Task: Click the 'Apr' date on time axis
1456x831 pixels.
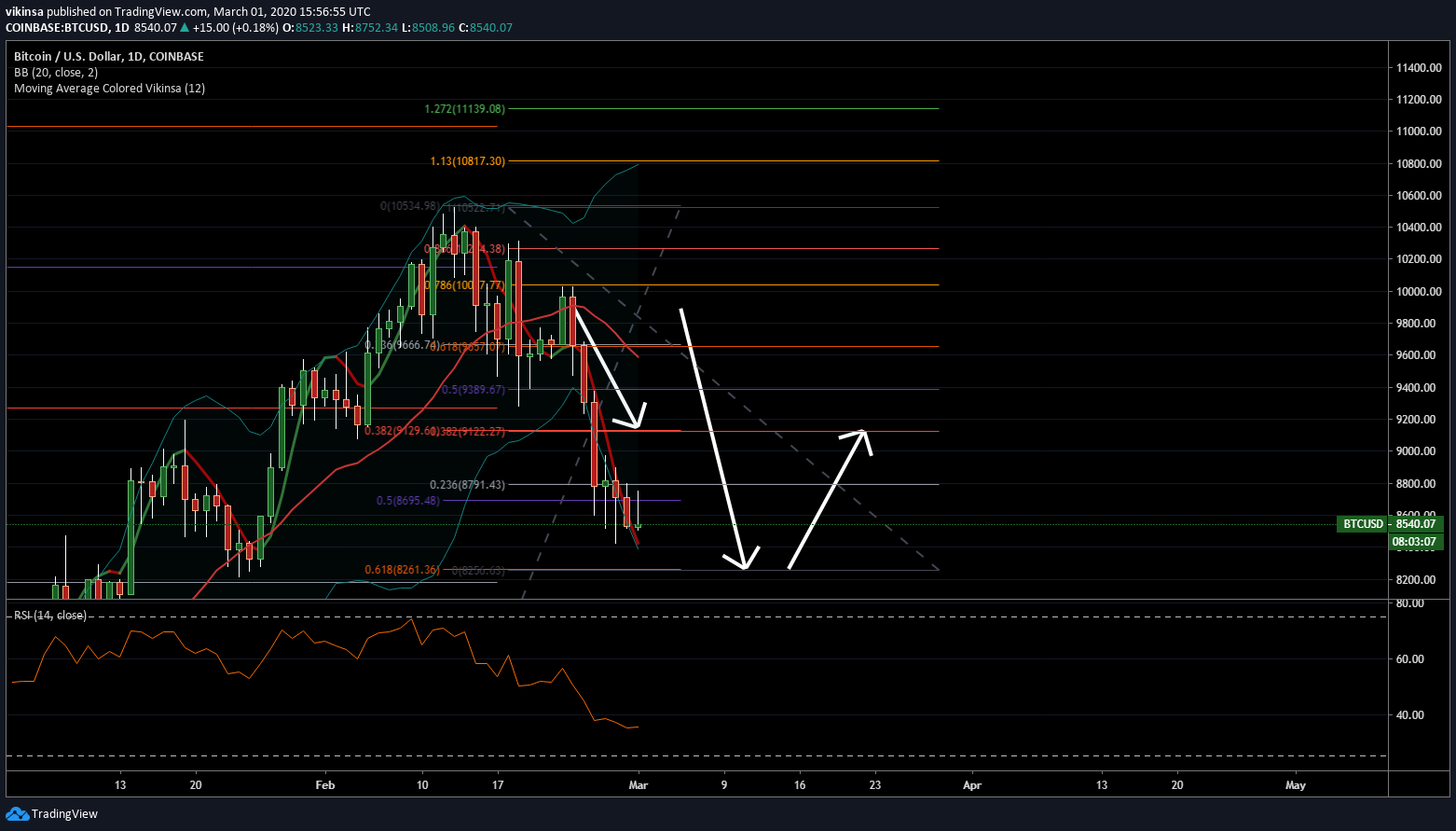Action: [x=972, y=785]
